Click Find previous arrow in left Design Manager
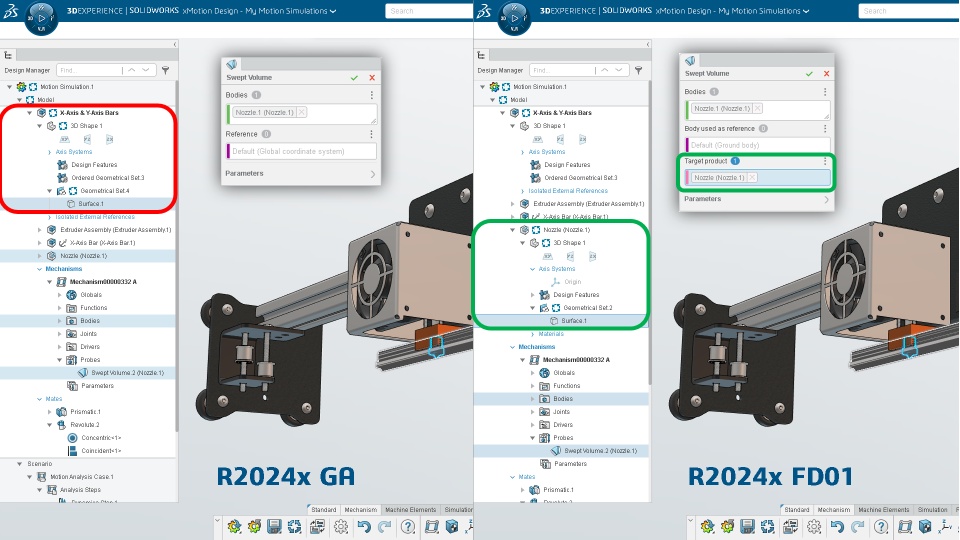 point(132,70)
